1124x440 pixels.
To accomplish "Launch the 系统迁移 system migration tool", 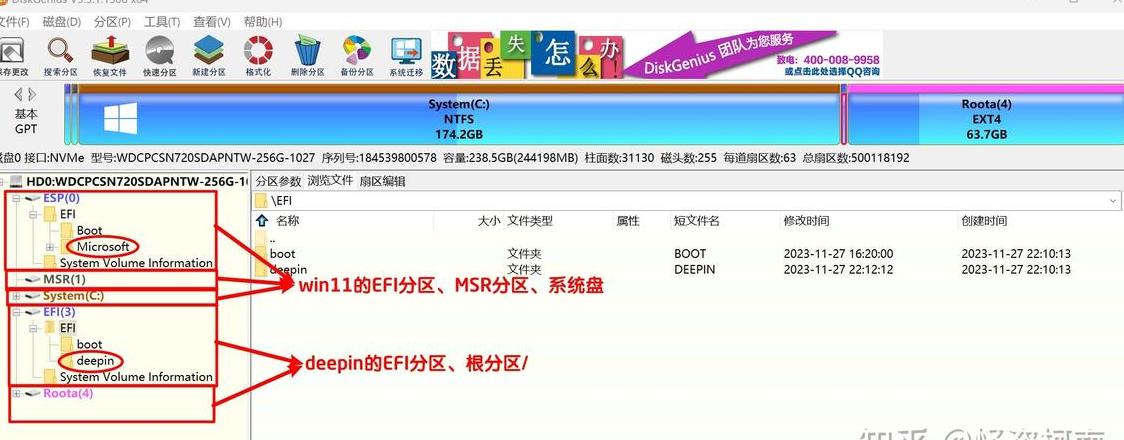I will pos(406,56).
